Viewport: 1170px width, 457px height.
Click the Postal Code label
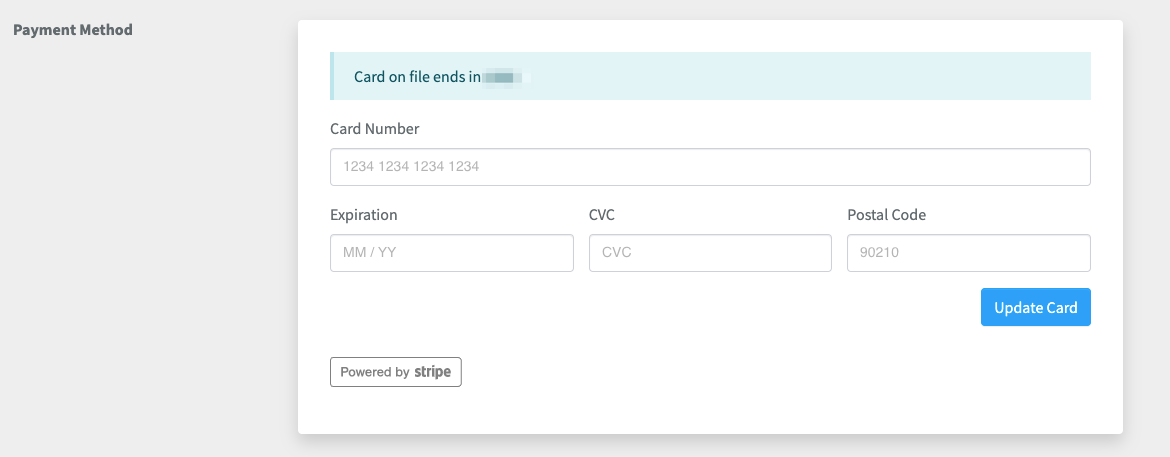coord(886,215)
